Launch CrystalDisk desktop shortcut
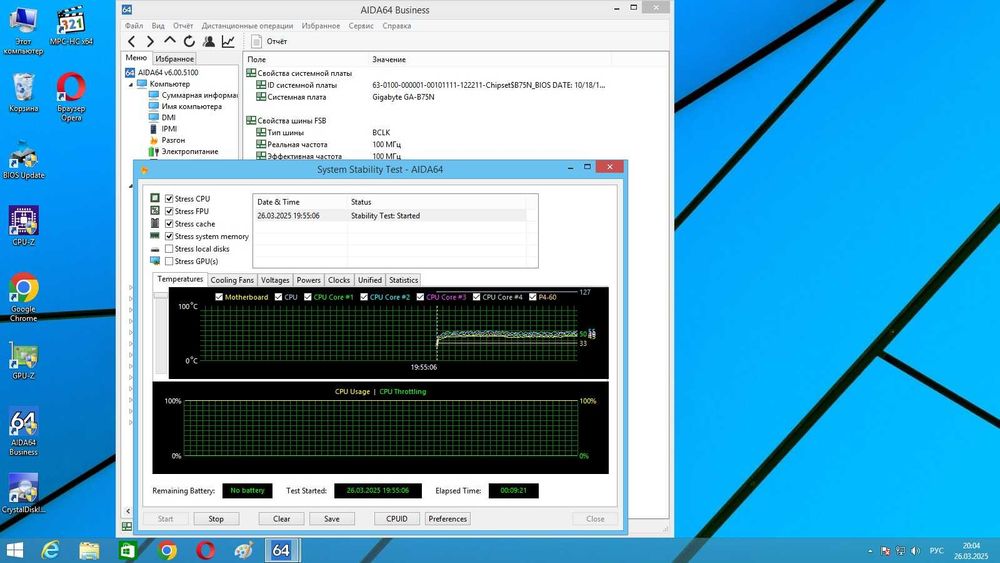 pos(24,494)
